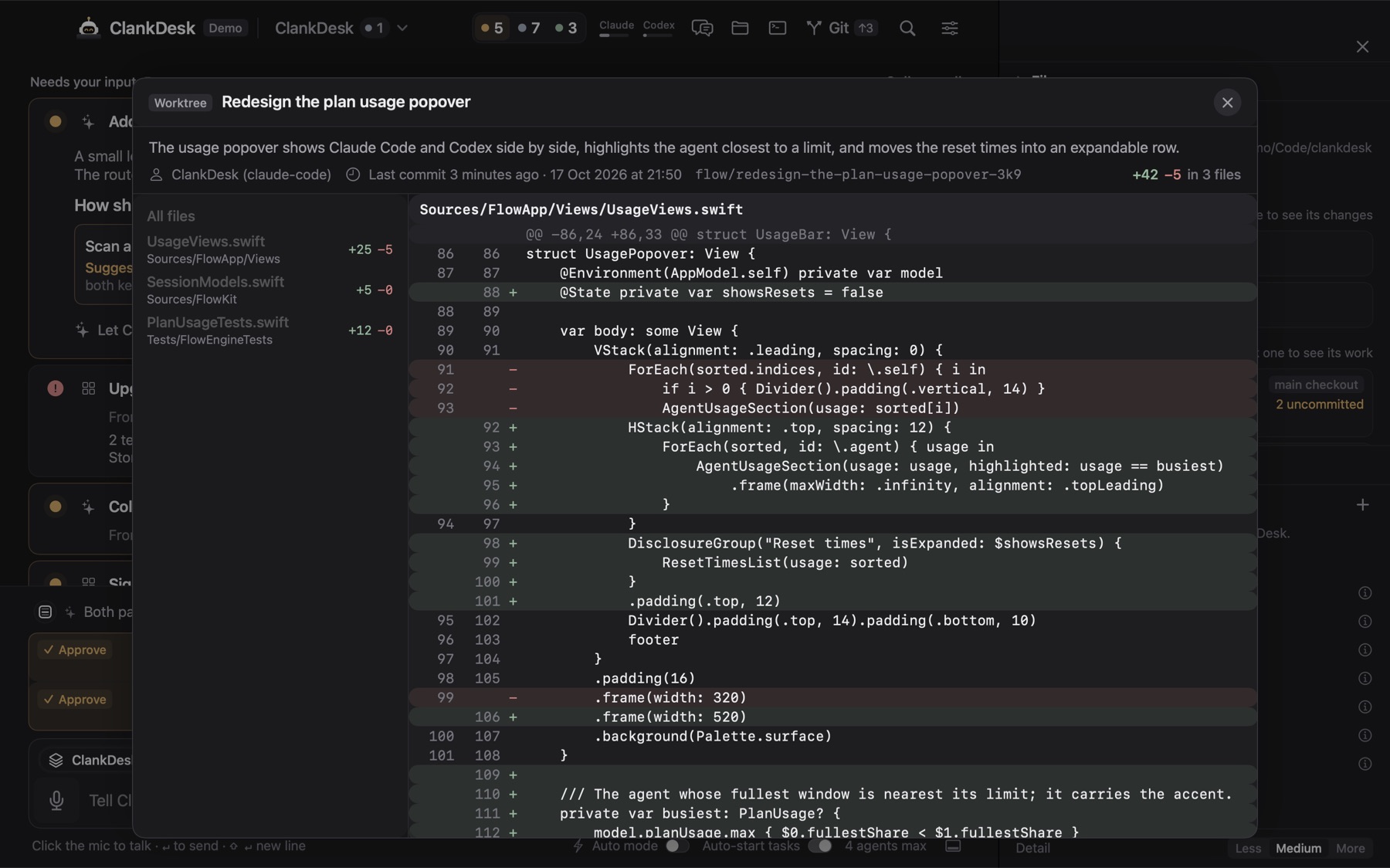
Task: Click the plus icon in right panel
Action: pos(1362,505)
